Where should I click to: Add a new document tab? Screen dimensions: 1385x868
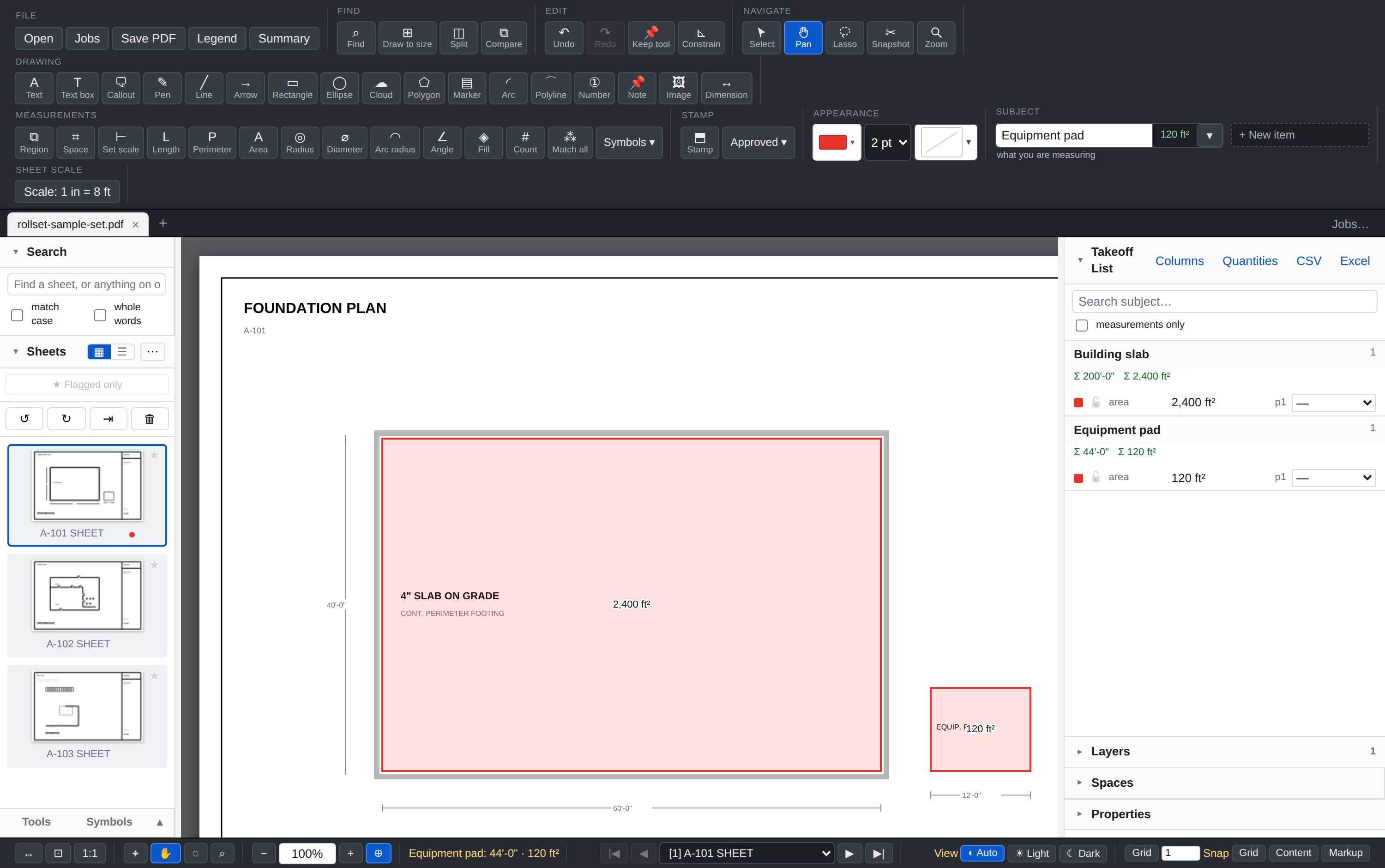163,223
